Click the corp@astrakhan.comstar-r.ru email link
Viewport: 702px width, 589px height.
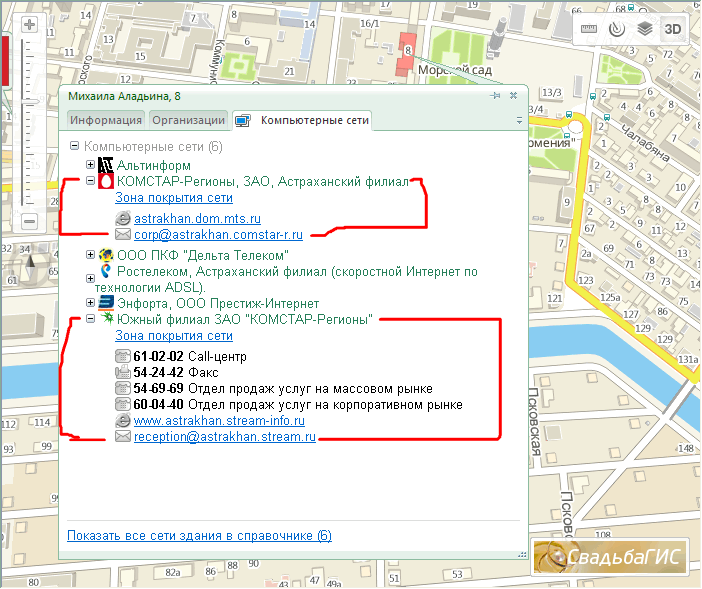(218, 235)
